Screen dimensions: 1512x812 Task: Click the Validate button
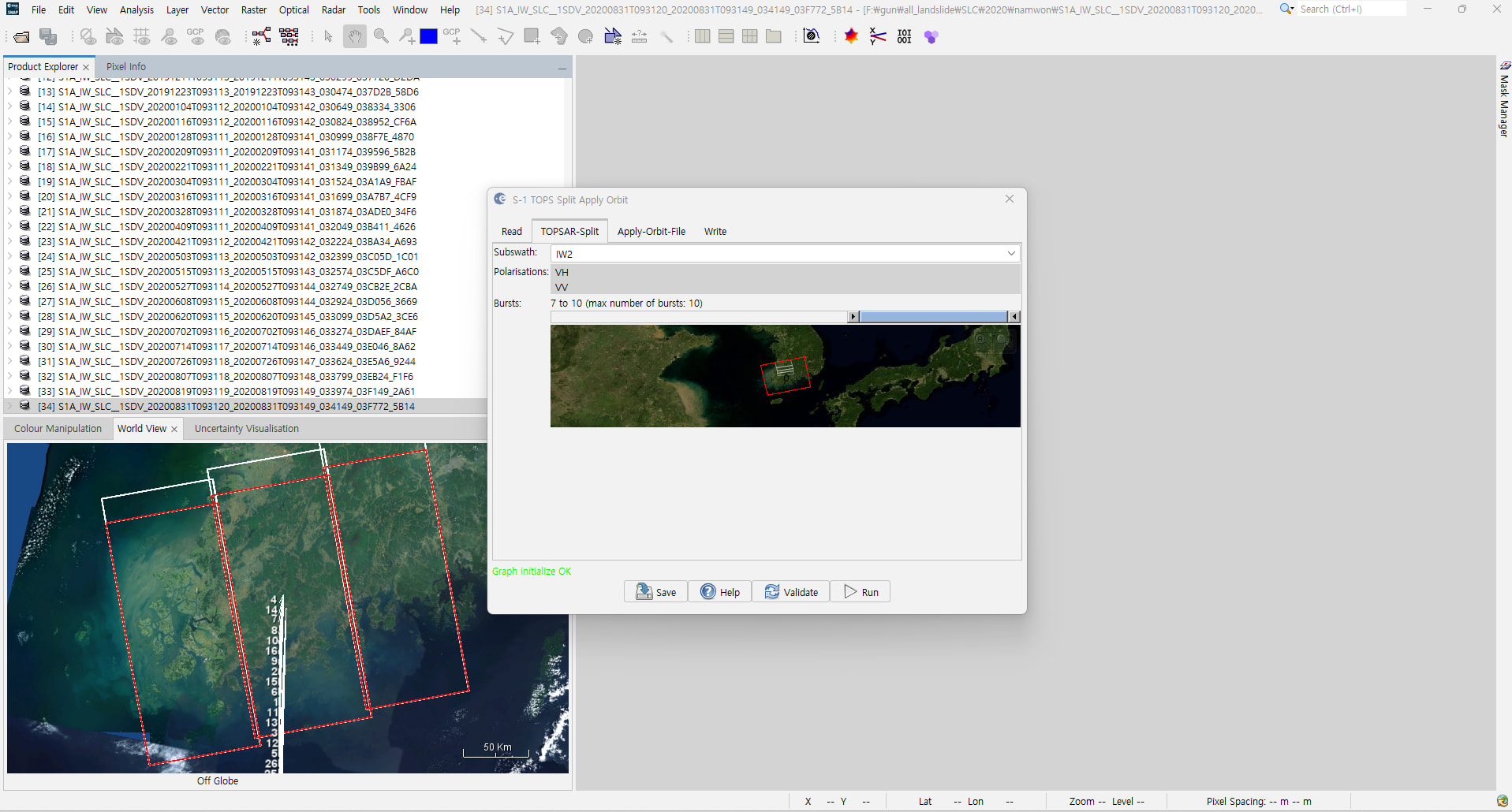791,592
